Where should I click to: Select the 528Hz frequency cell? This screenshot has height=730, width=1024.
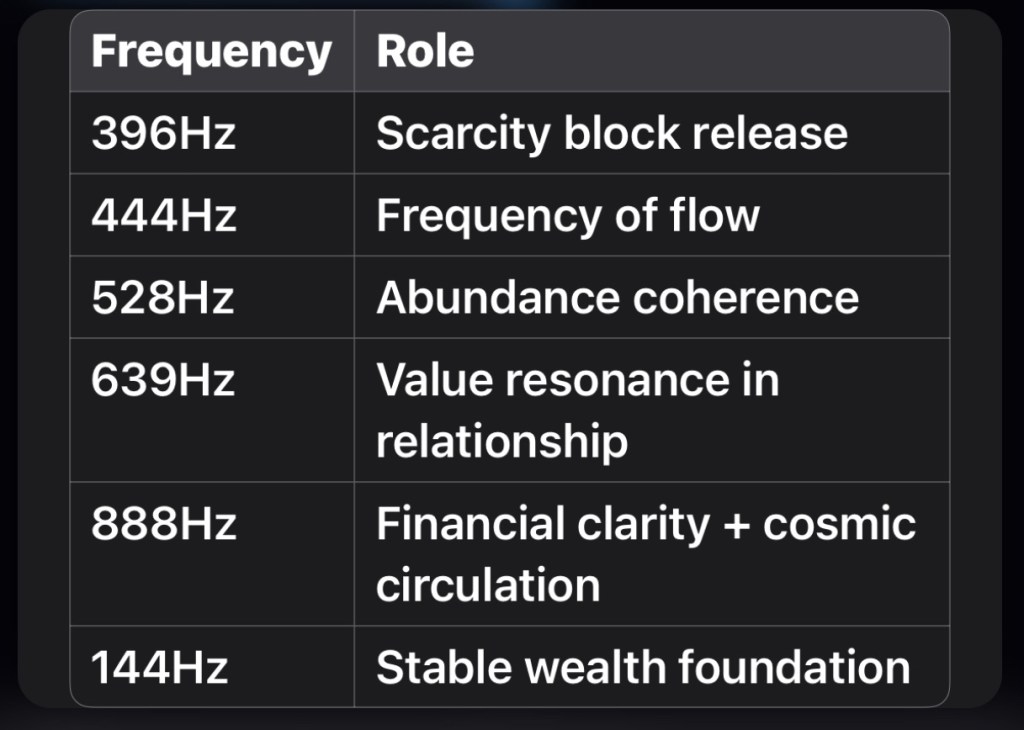163,298
